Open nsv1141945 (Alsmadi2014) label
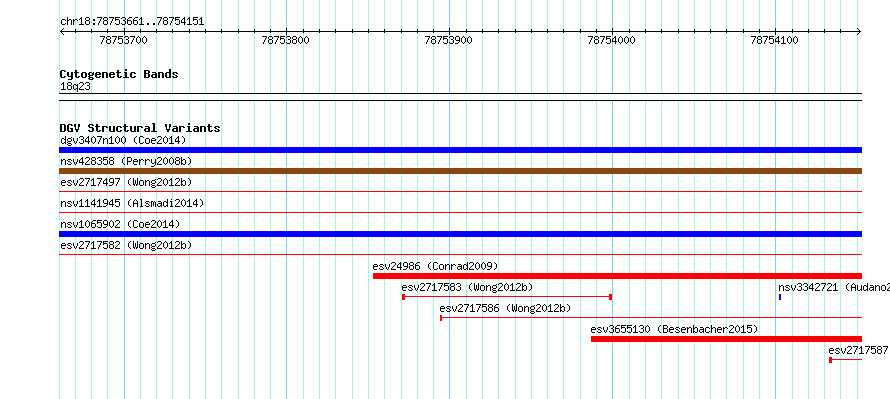Screen dimensions: 890x399 click(132, 203)
